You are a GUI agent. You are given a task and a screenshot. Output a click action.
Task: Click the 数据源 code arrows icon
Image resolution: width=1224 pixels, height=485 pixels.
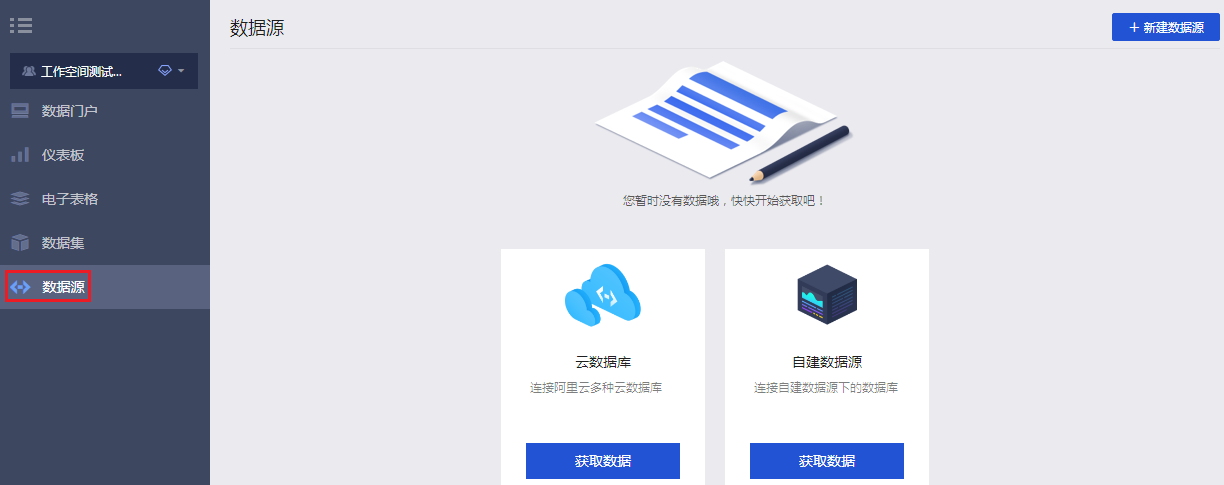click(x=20, y=287)
